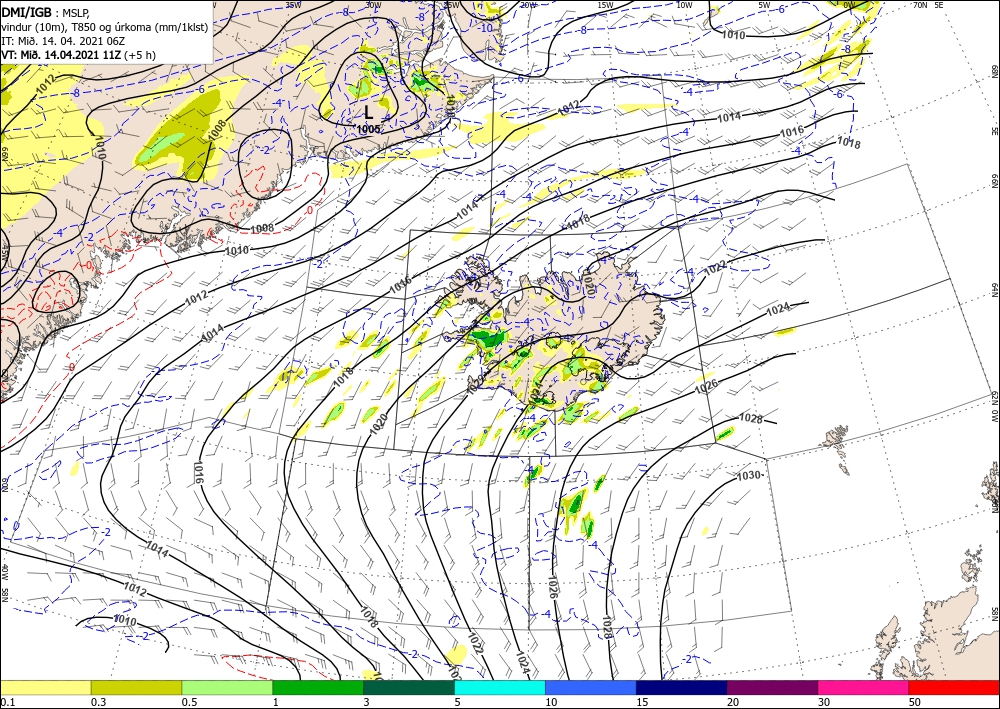Viewport: 1000px width, 709px height.
Task: Click the '30' legend scale value
Action: 824,702
